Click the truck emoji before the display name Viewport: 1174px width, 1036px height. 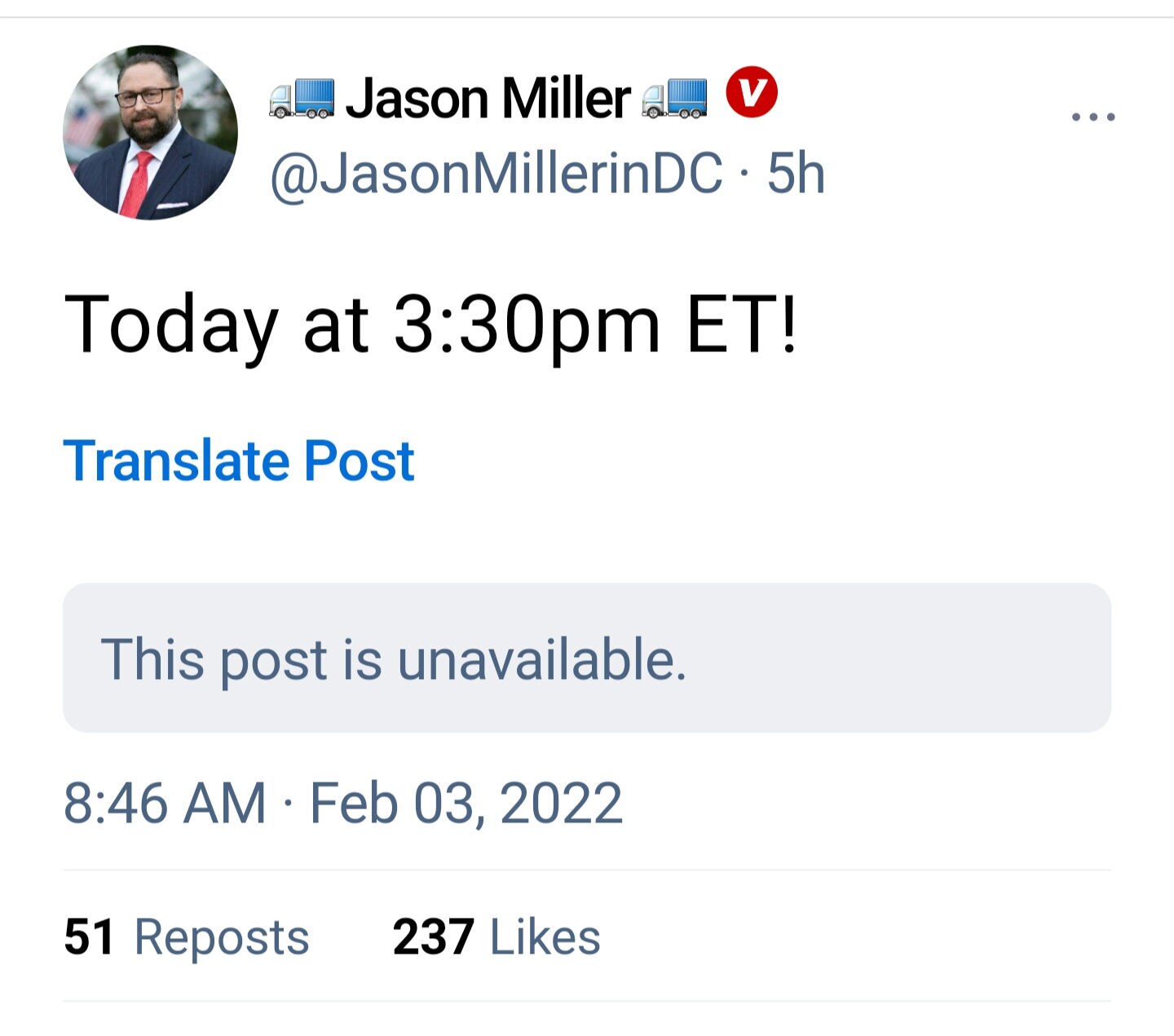302,98
